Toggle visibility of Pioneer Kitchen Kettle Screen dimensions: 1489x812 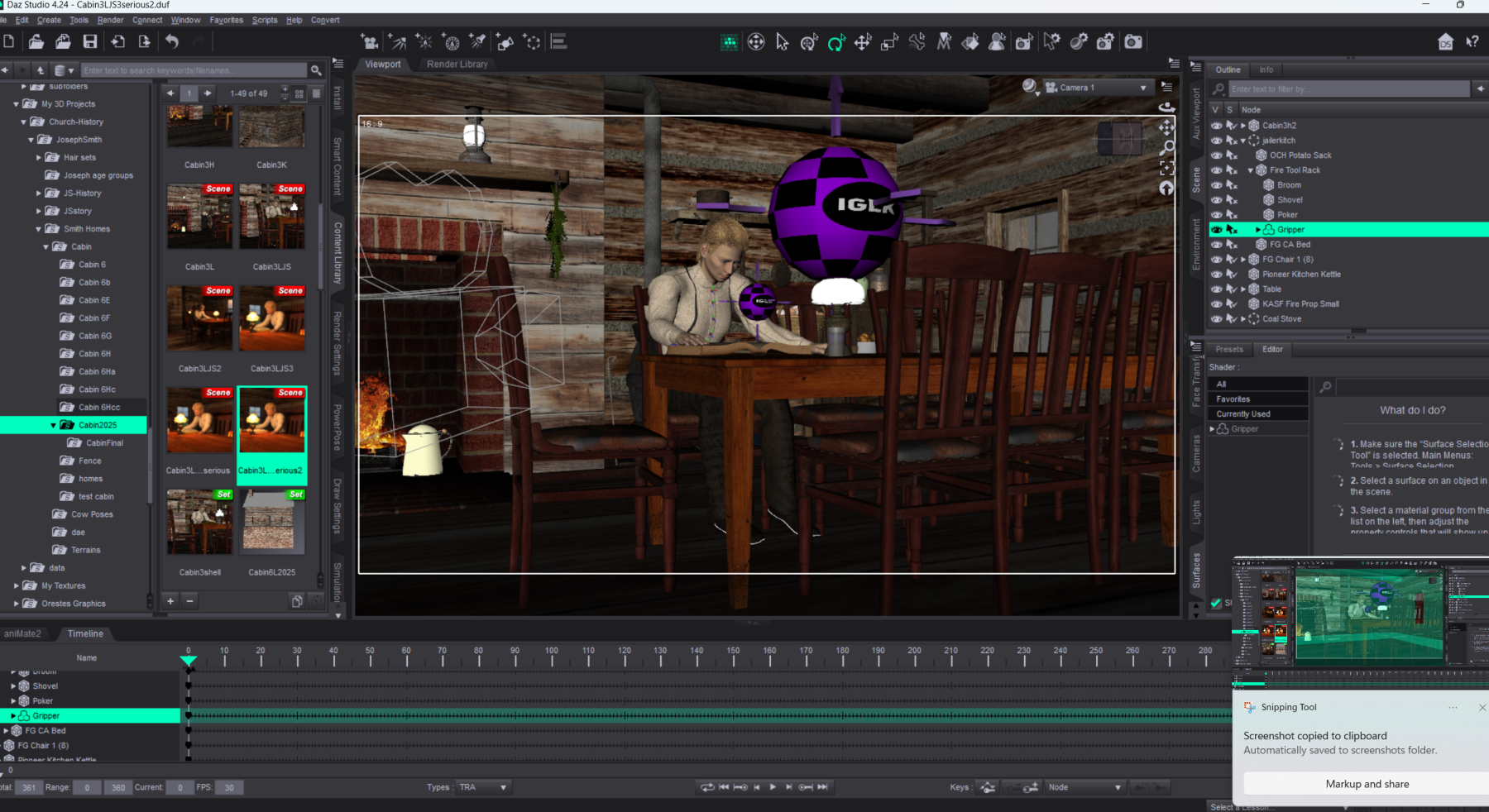pyautogui.click(x=1216, y=275)
